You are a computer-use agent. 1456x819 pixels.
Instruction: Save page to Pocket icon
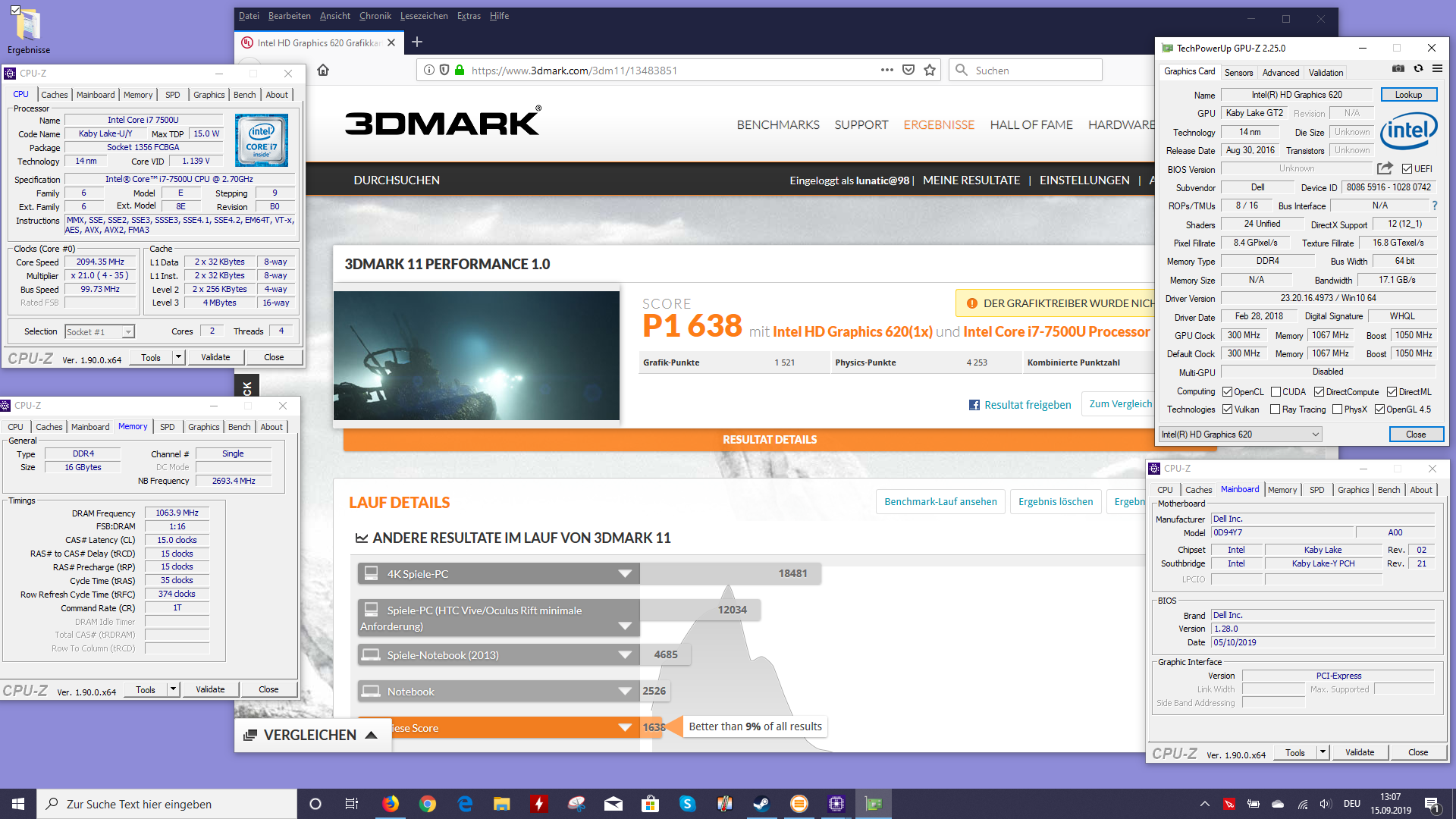tap(908, 71)
